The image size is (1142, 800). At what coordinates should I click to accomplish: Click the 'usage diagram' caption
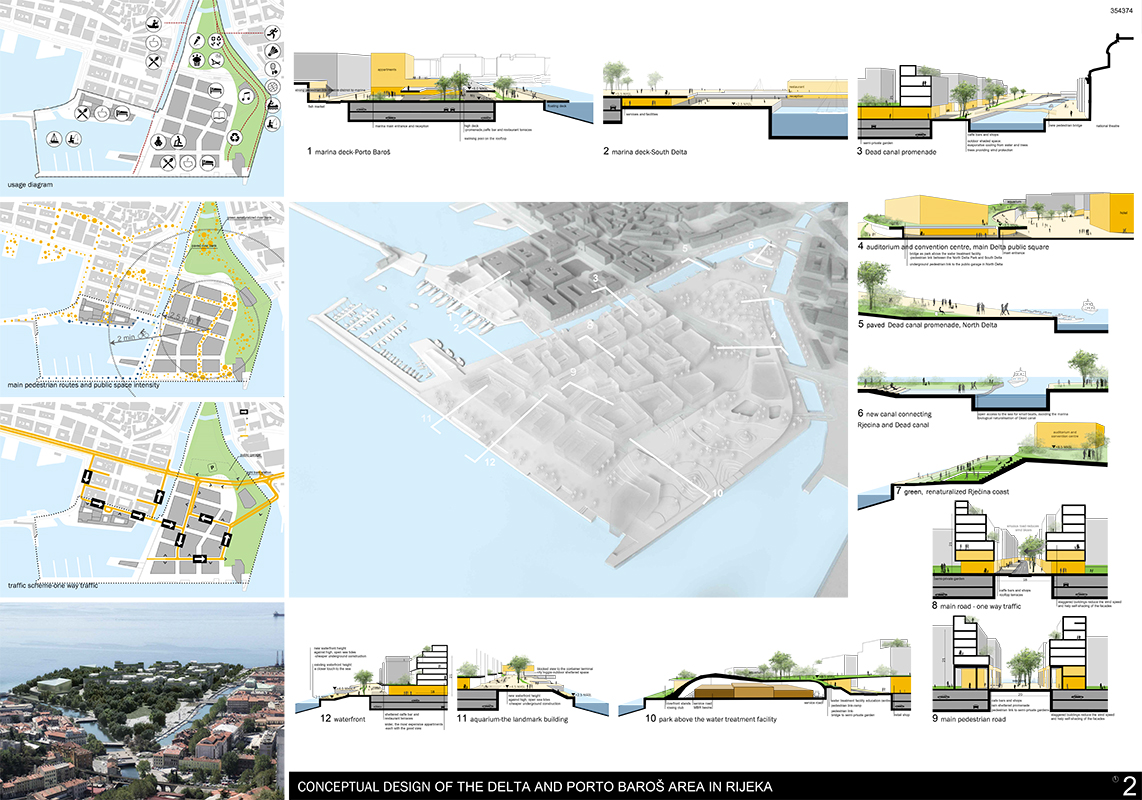point(30,185)
